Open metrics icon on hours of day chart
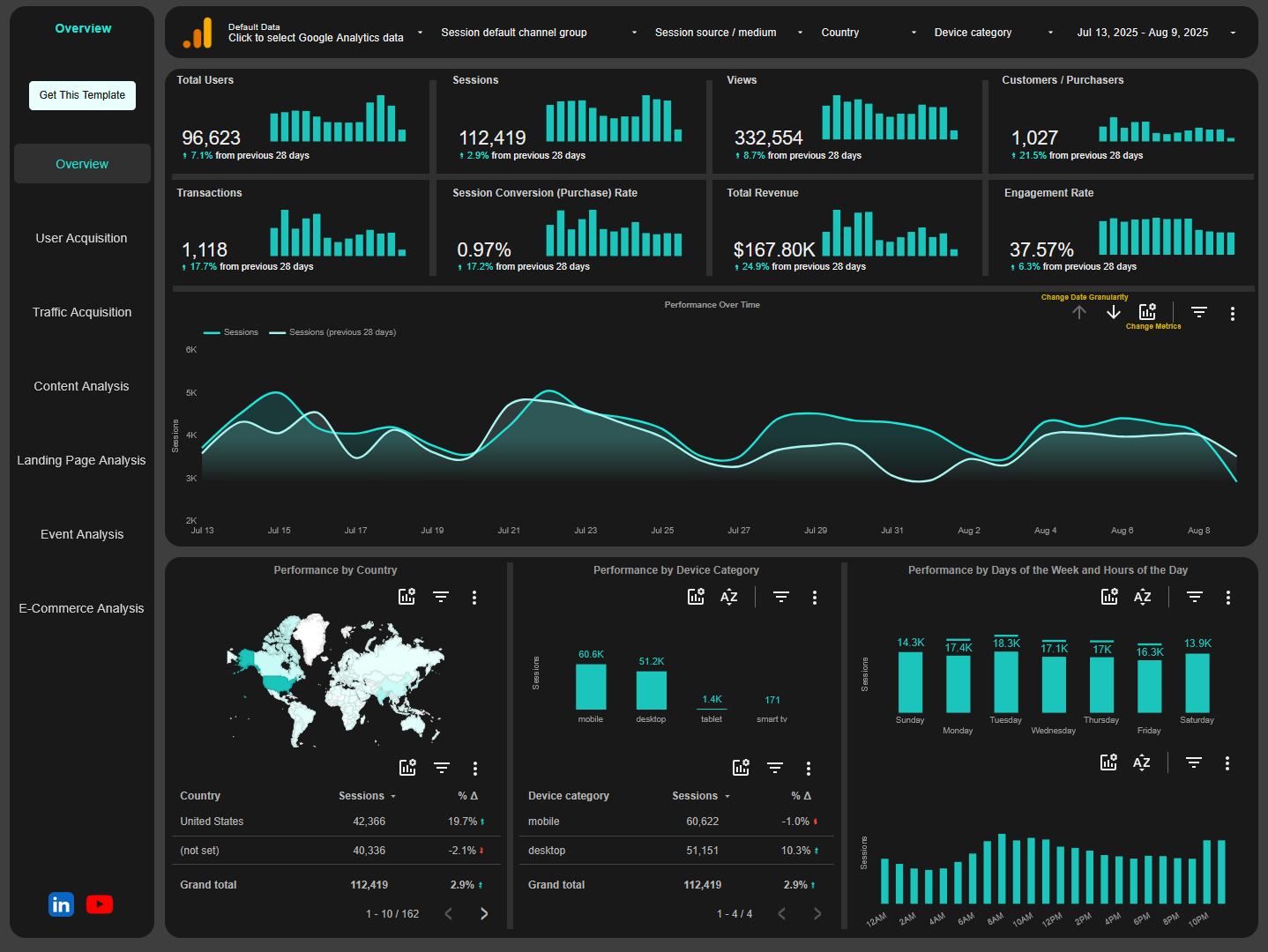Viewport: 1268px width, 952px height. (x=1108, y=762)
